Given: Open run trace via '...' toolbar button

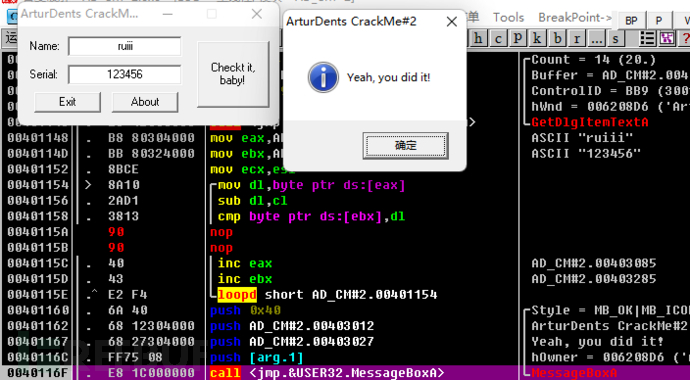Looking at the screenshot, I should (597, 39).
